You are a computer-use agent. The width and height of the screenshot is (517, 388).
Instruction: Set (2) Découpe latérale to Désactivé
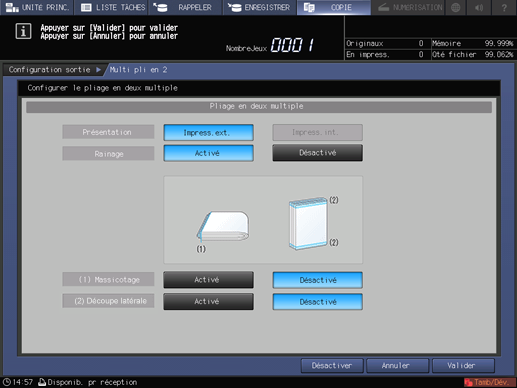[317, 302]
